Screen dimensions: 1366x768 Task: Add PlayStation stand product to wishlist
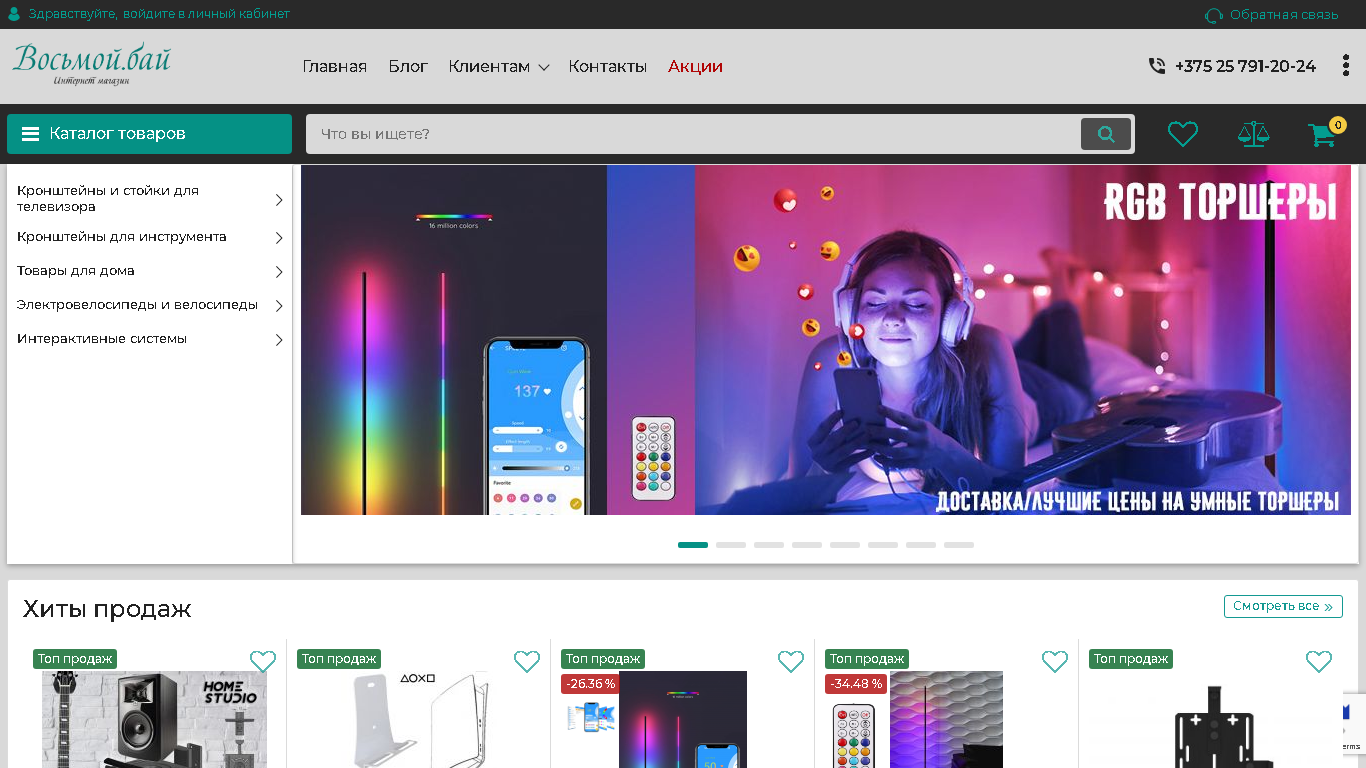coord(527,661)
